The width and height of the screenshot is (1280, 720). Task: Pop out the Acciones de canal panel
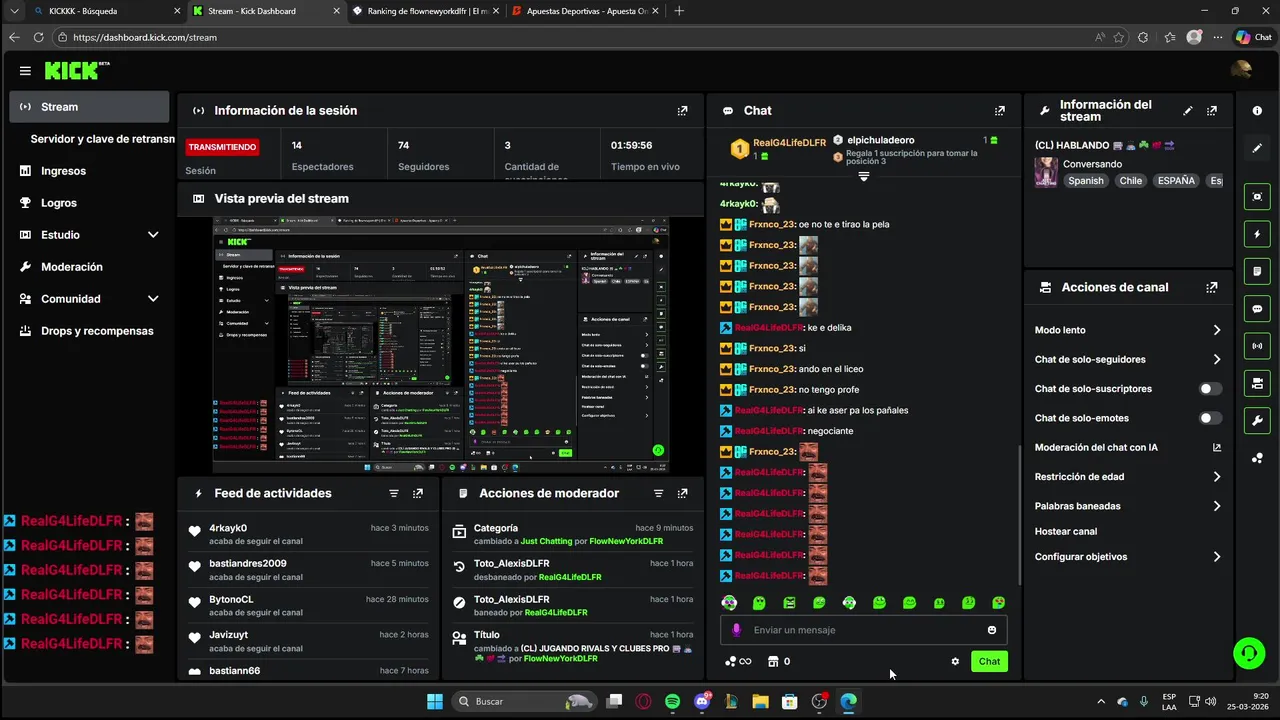pos(1212,287)
